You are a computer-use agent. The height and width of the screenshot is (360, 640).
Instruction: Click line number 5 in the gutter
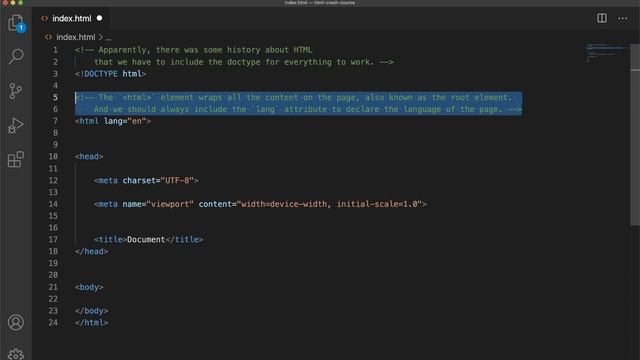[x=55, y=97]
